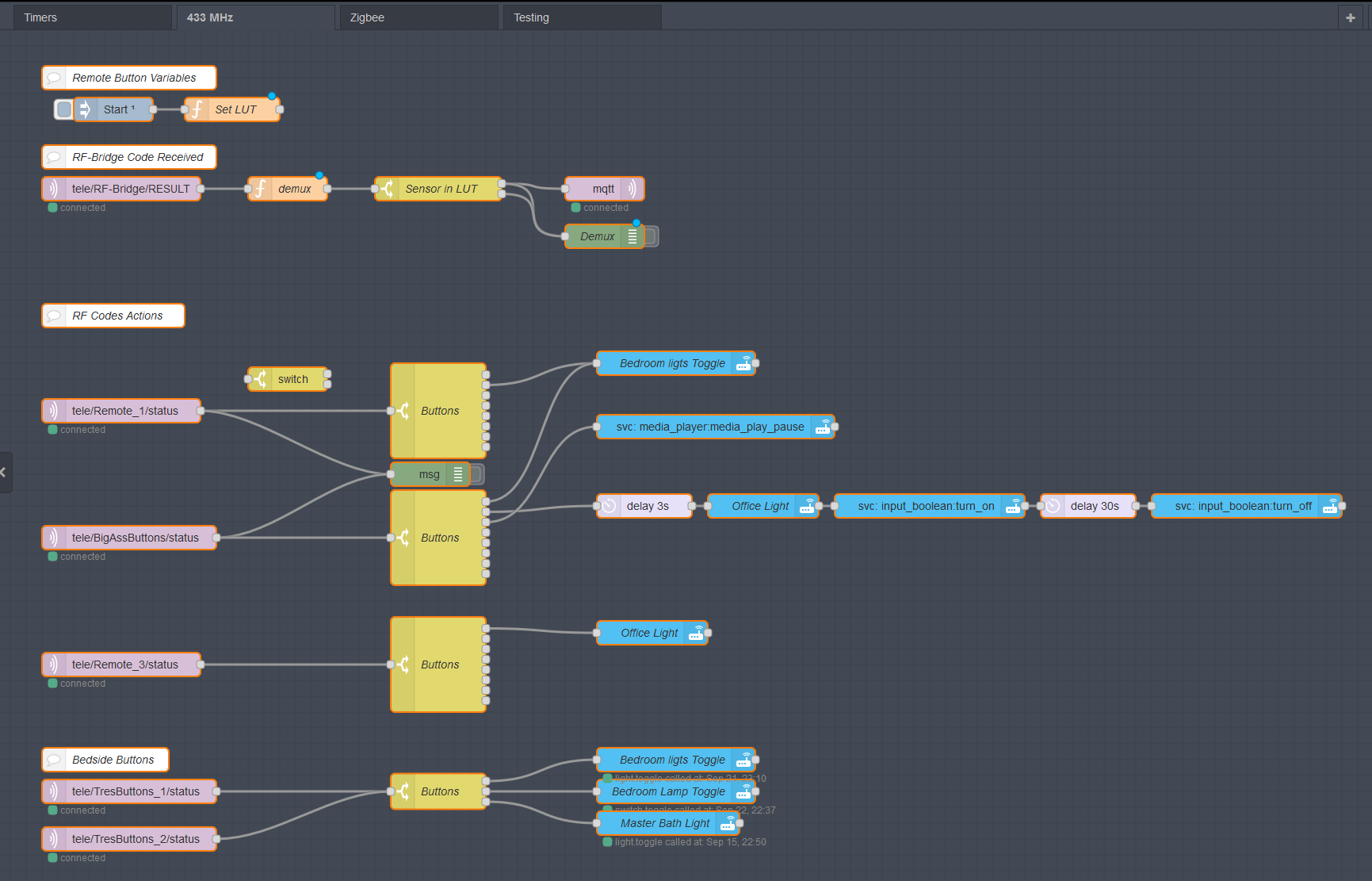Select the Set LUT function node icon
Screen dimensions: 1372x881
click(197, 109)
